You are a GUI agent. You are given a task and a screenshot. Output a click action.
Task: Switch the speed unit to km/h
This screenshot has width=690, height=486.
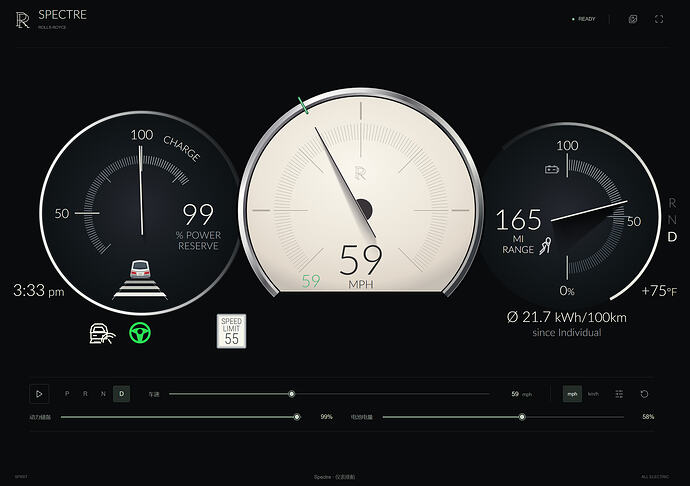[x=593, y=394]
